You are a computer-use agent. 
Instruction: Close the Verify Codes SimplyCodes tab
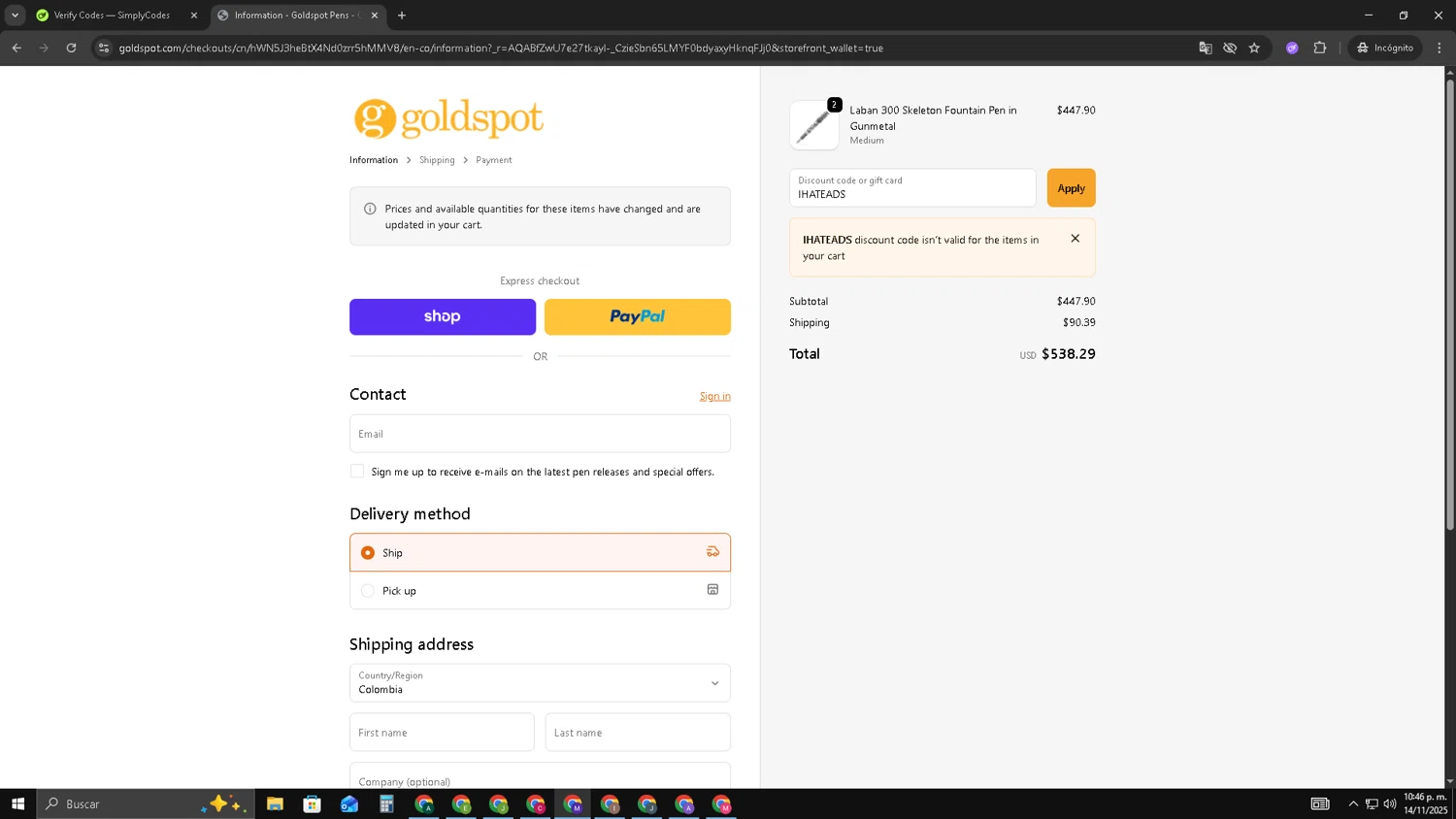(194, 16)
